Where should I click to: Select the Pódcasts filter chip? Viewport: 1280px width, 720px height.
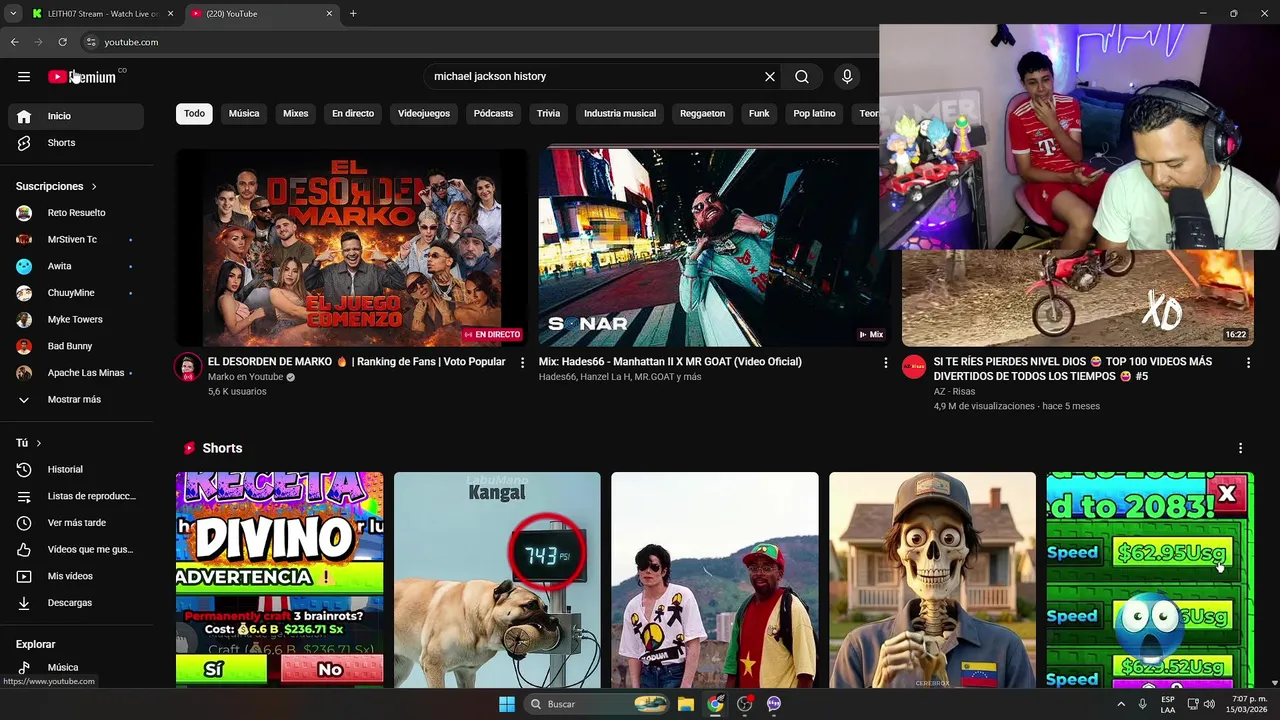493,114
